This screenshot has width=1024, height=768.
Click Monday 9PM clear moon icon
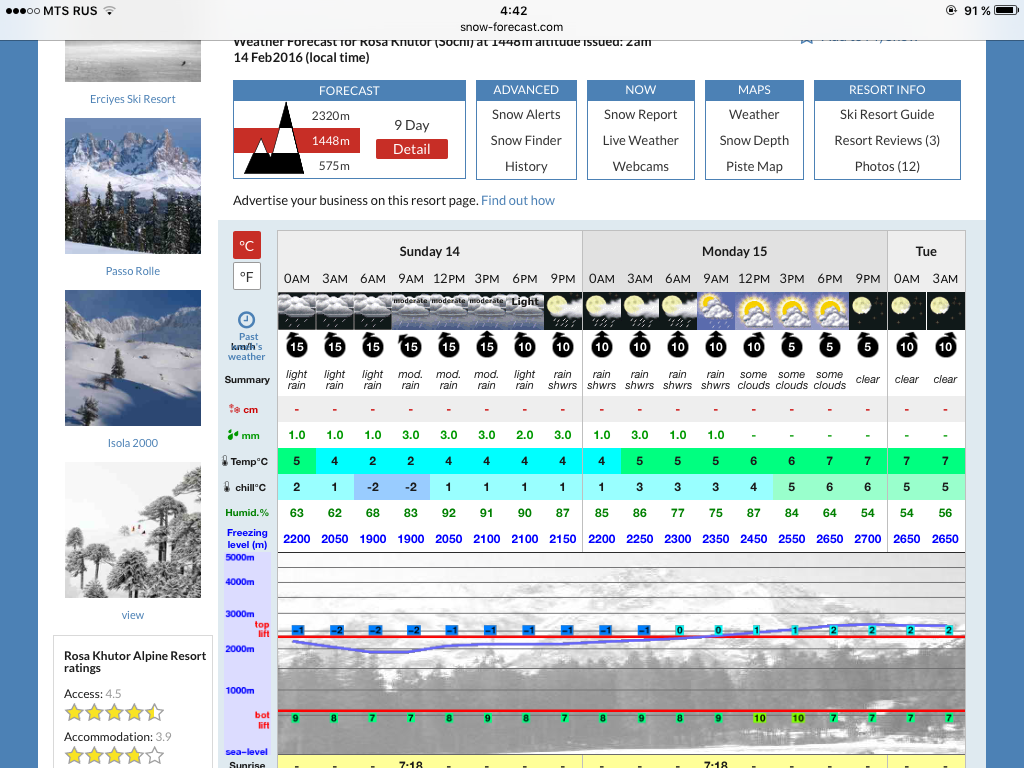click(x=868, y=311)
